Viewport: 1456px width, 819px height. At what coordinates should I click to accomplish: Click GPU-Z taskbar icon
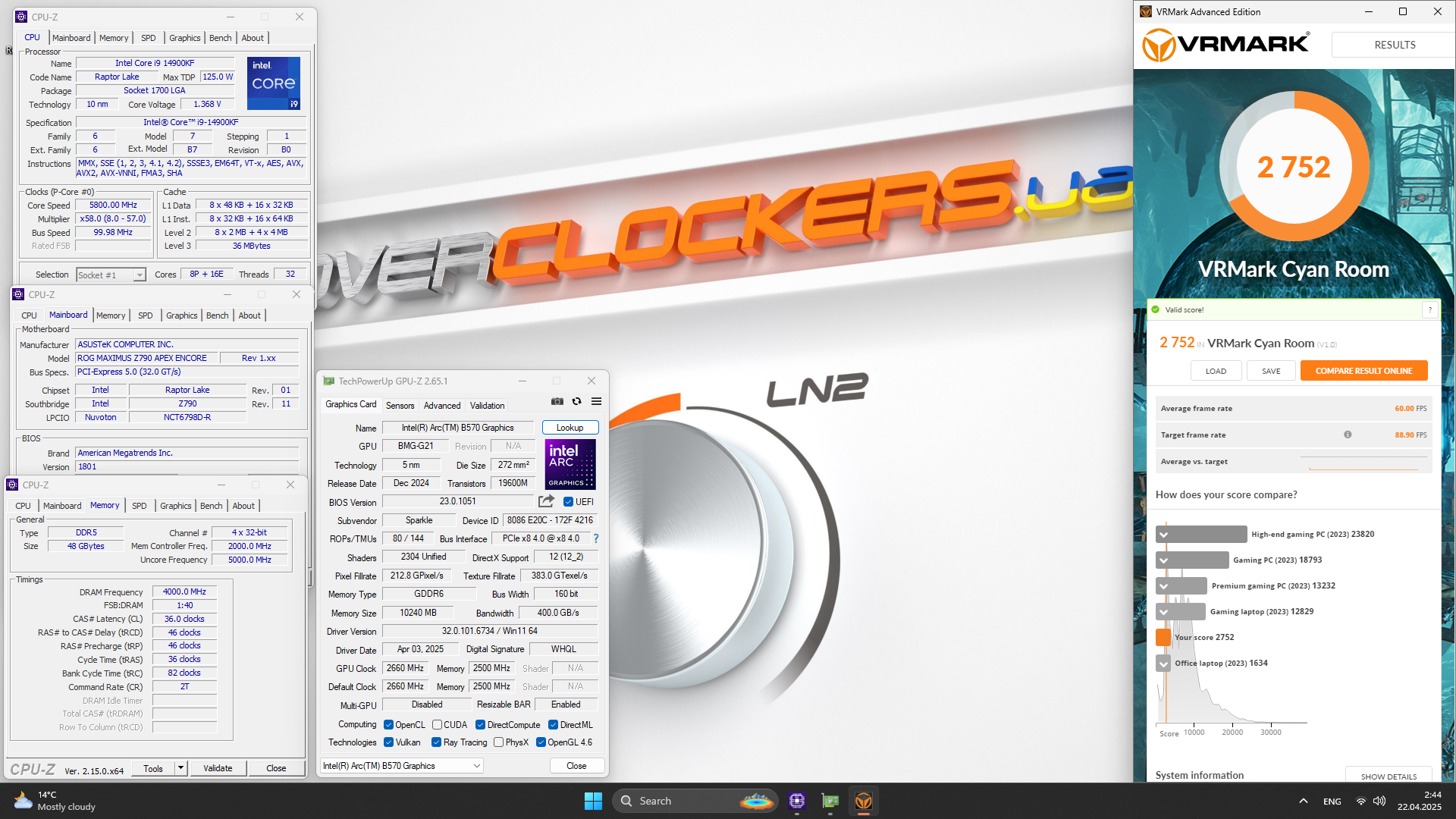(830, 801)
